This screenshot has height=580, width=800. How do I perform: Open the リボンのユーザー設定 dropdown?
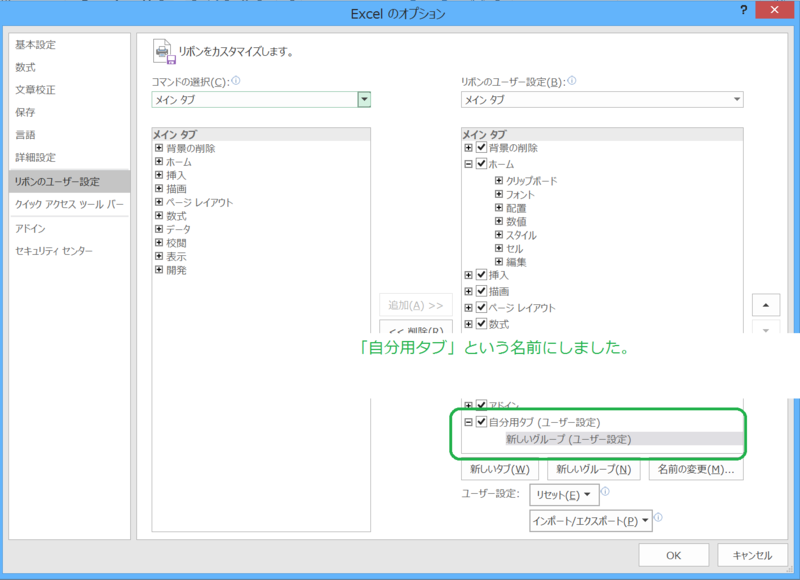coord(737,99)
